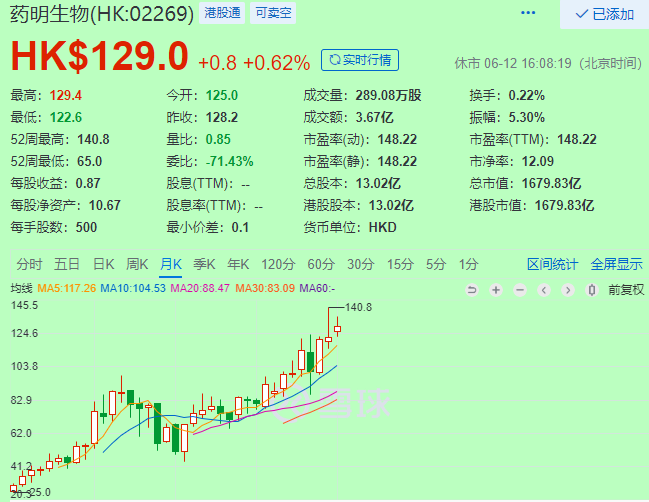Switch to the 五日 chart tab

click(x=66, y=264)
